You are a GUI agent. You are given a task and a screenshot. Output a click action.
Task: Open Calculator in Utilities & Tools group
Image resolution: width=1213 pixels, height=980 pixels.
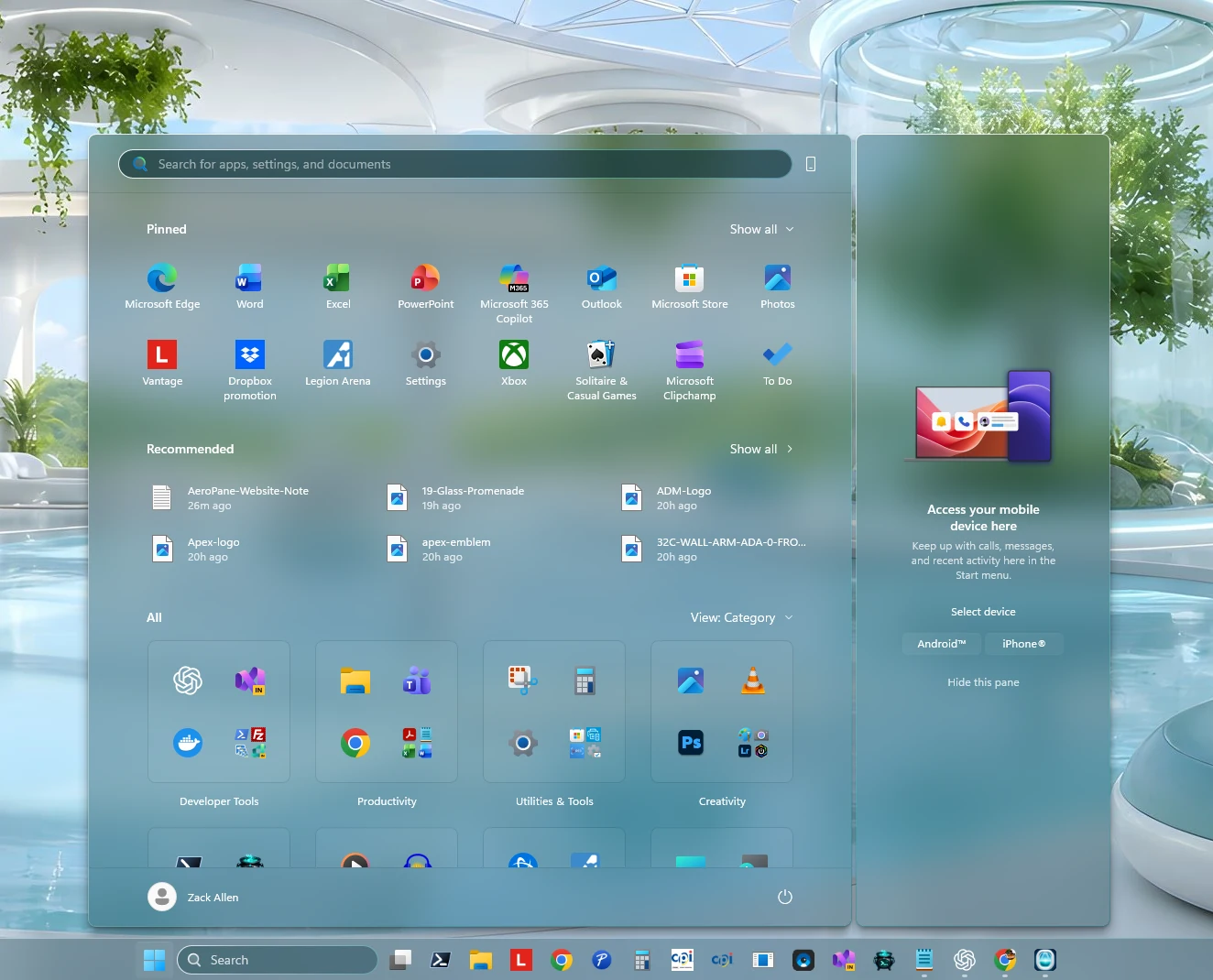pos(585,681)
